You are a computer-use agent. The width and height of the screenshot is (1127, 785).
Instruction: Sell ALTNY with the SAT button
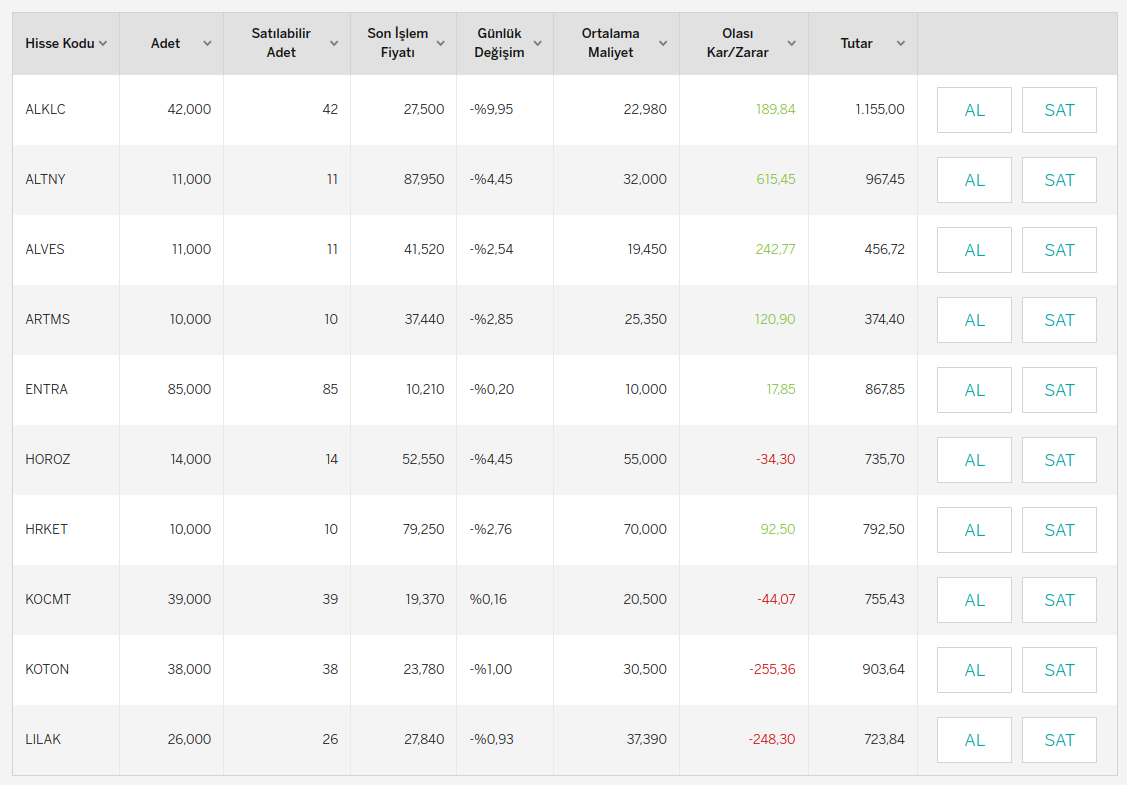point(1059,180)
